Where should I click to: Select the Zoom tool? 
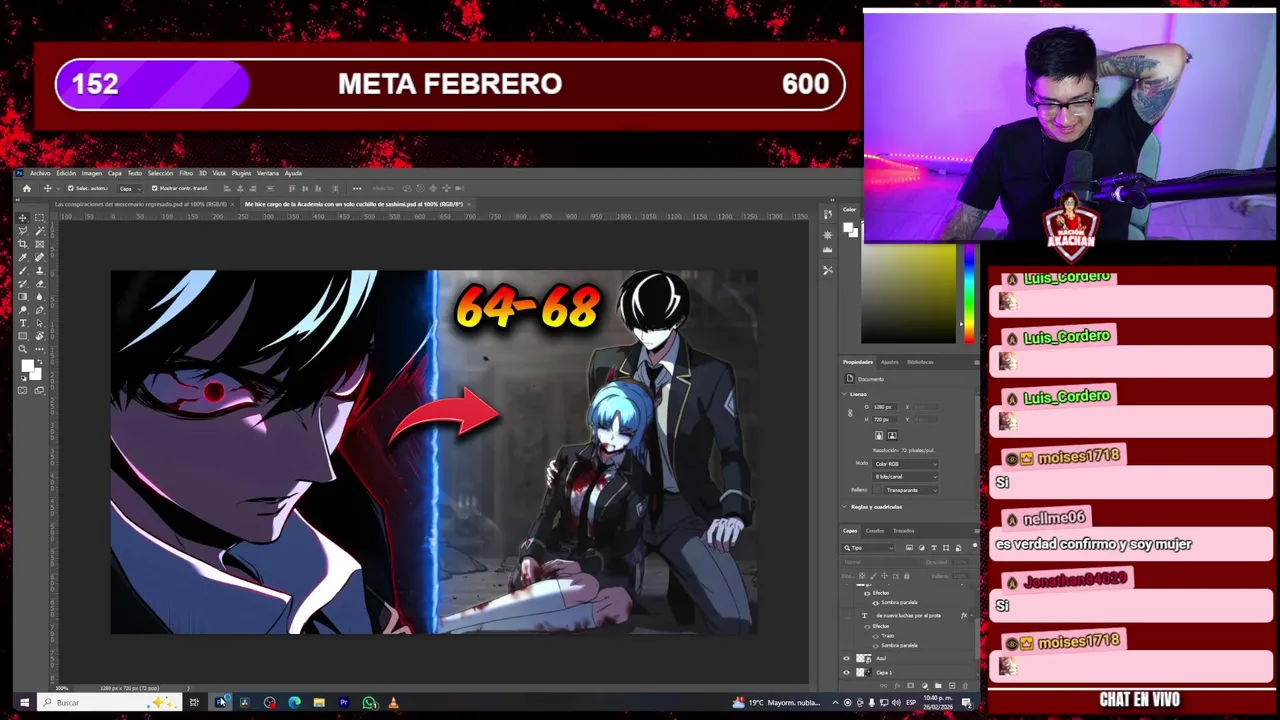tap(23, 348)
